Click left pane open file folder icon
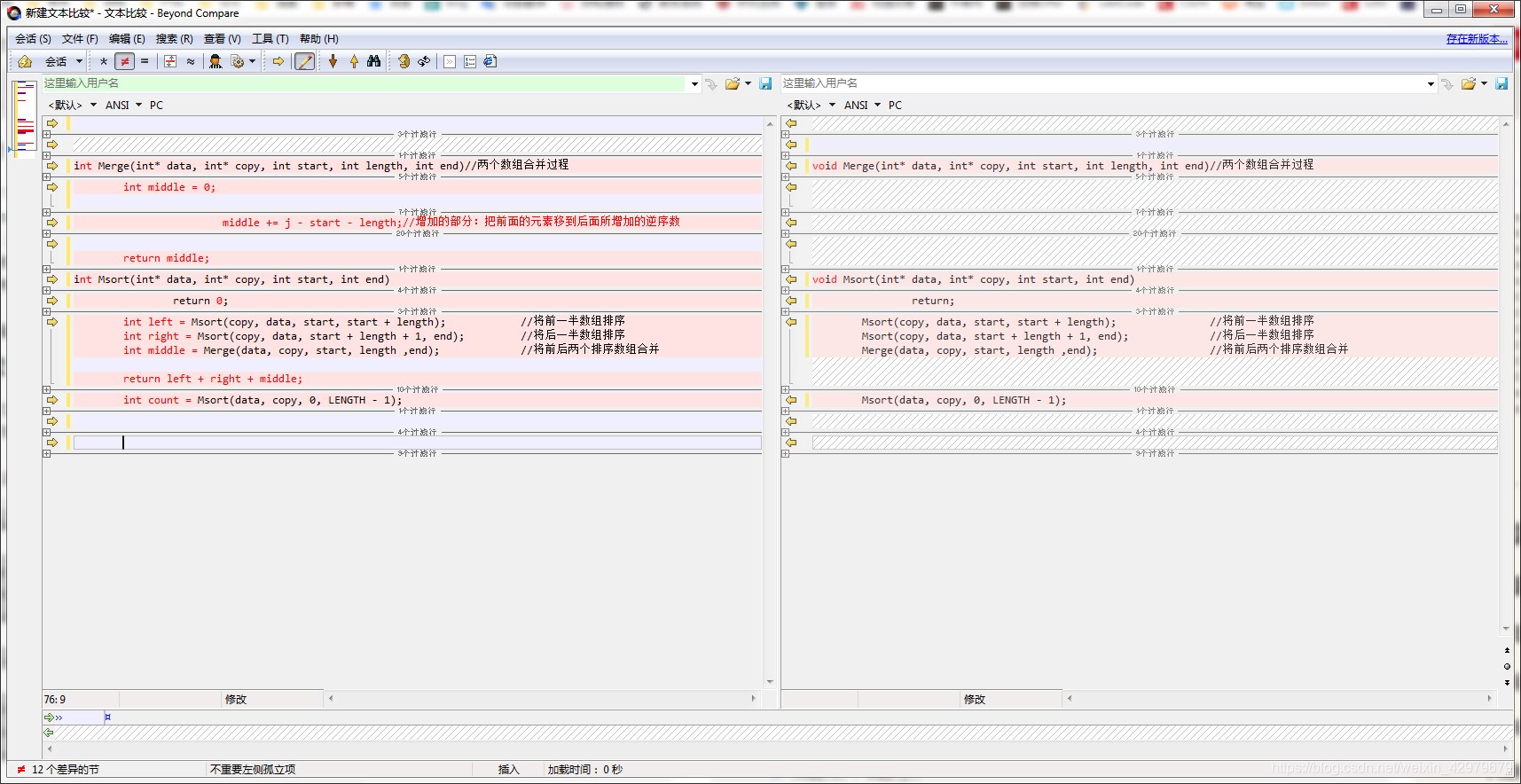Image resolution: width=1521 pixels, height=784 pixels. [733, 83]
